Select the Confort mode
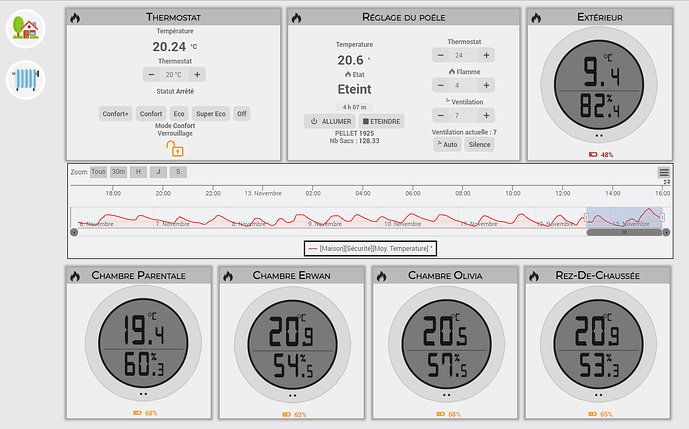Image resolution: width=689 pixels, height=429 pixels. coord(151,114)
